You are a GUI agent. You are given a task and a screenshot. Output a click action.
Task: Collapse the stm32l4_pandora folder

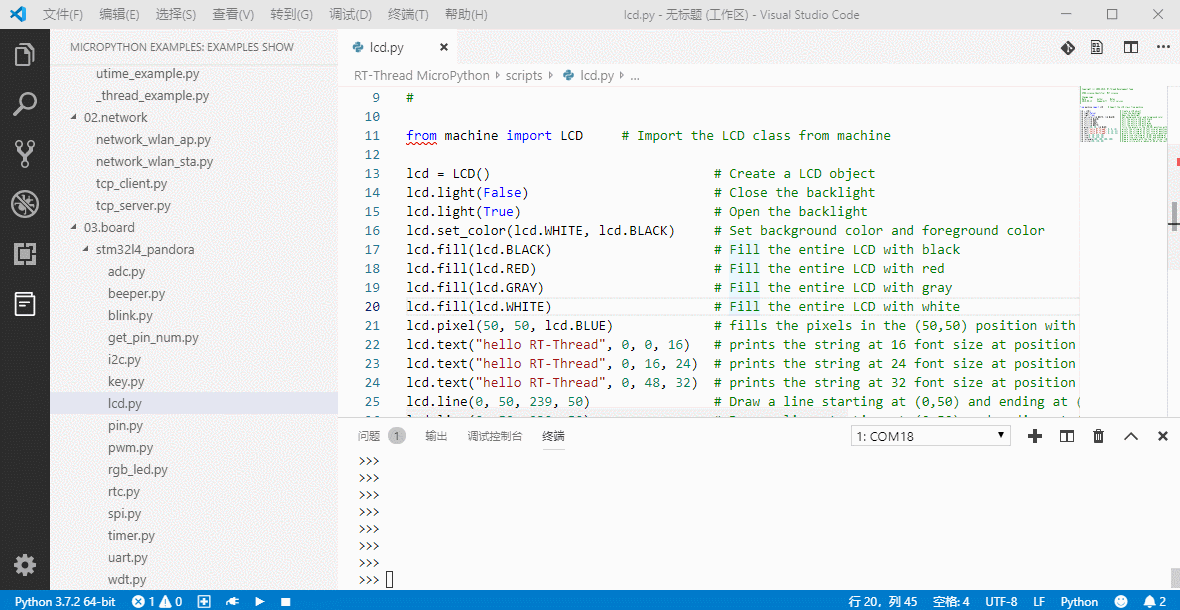coord(86,250)
